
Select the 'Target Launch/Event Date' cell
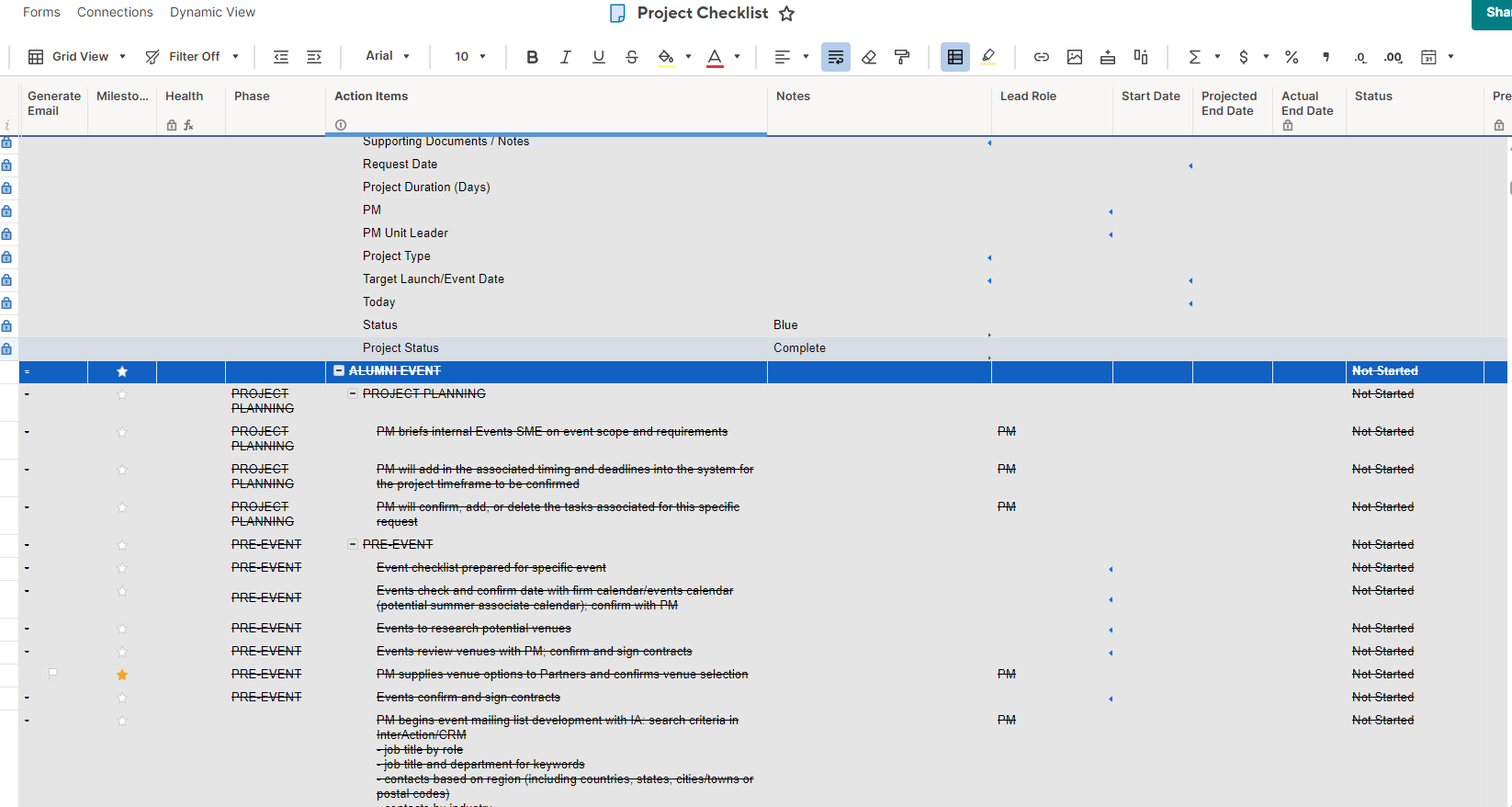(x=547, y=279)
